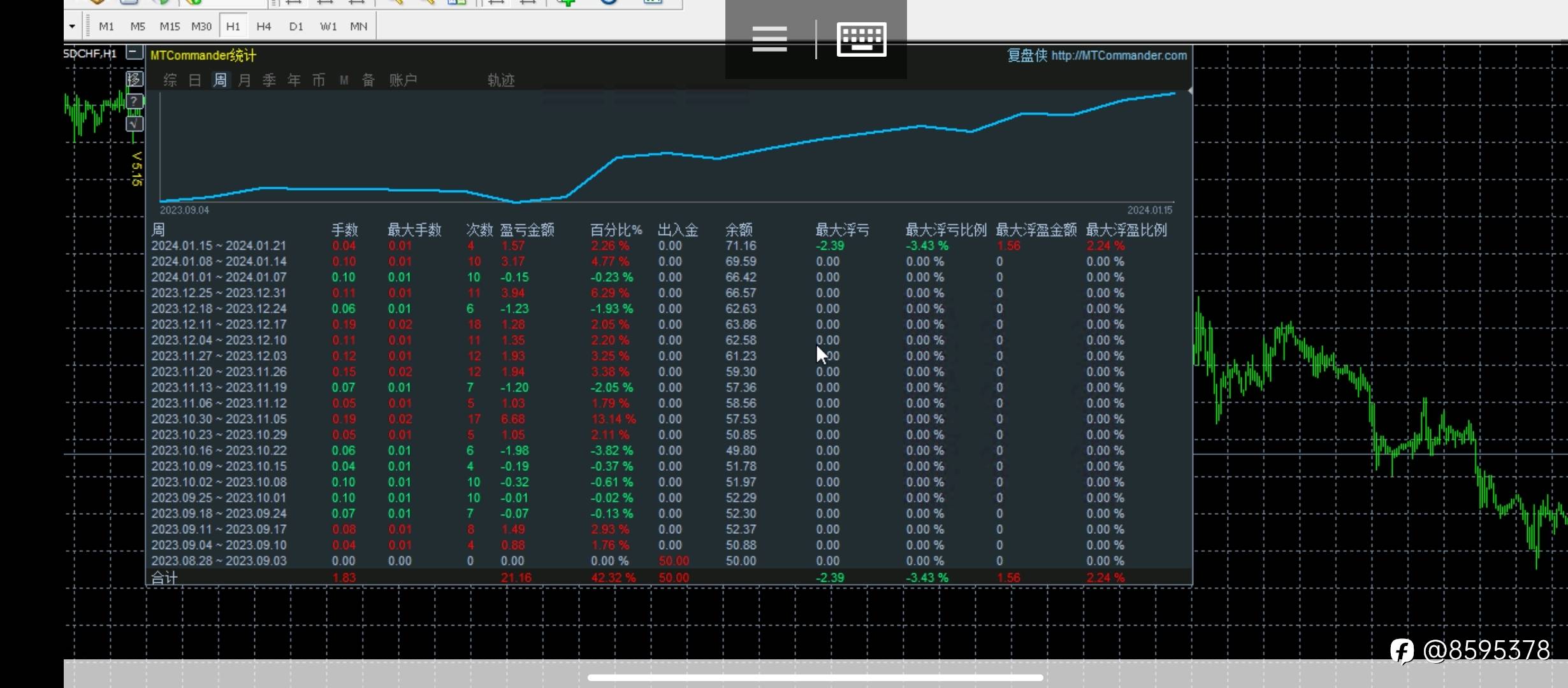This screenshot has height=688, width=1568.
Task: Click the 移 move panel icon
Action: (134, 79)
